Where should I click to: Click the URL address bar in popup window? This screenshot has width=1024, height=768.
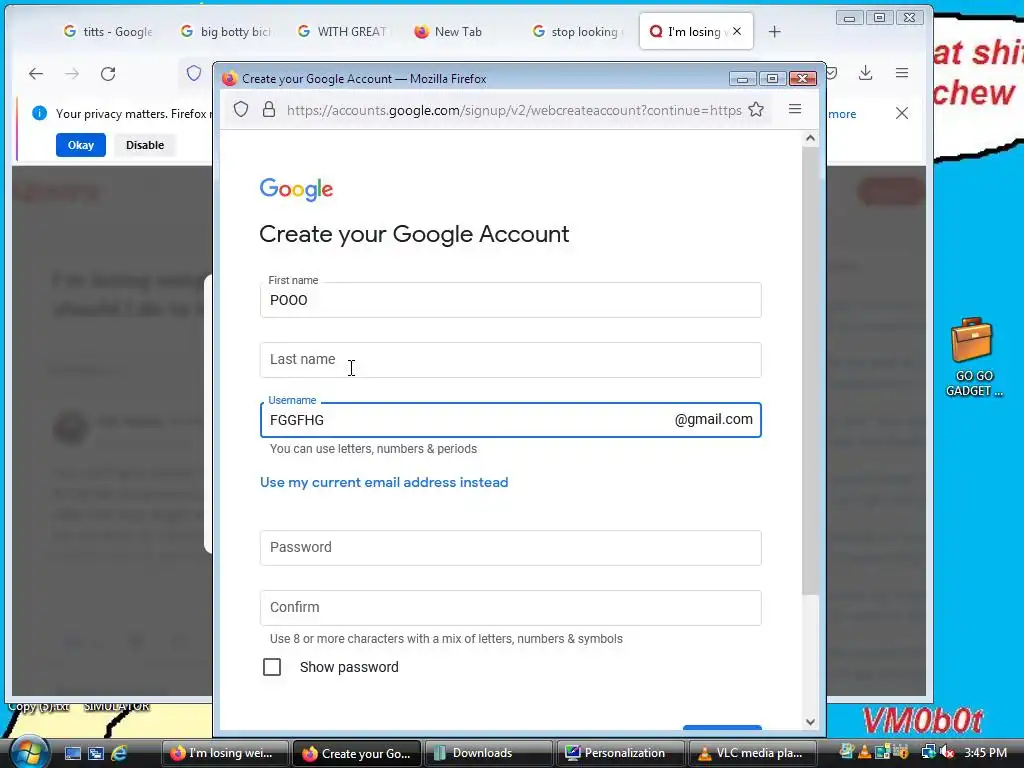[514, 110]
